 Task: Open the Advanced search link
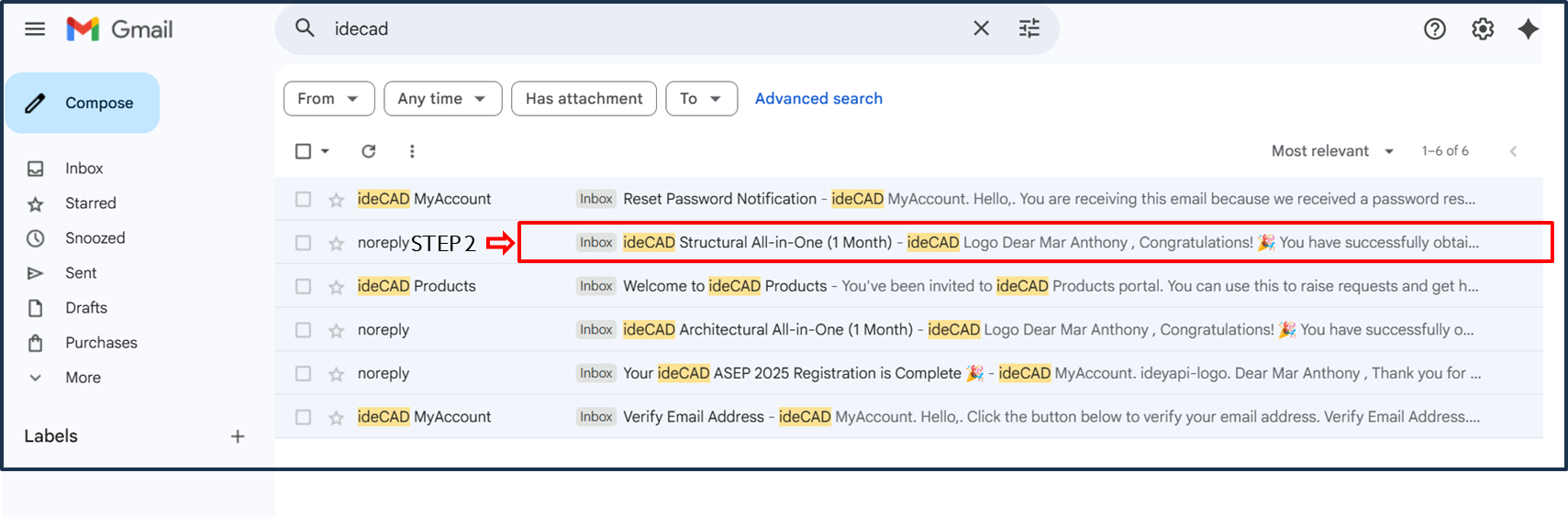818,99
